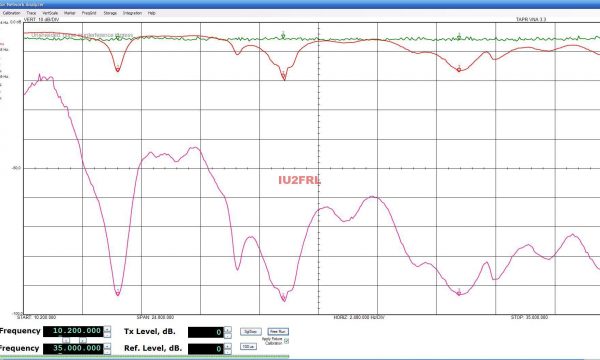This screenshot has height=360, width=600.
Task: Click the green sweep progress bar
Action: (145, 357)
